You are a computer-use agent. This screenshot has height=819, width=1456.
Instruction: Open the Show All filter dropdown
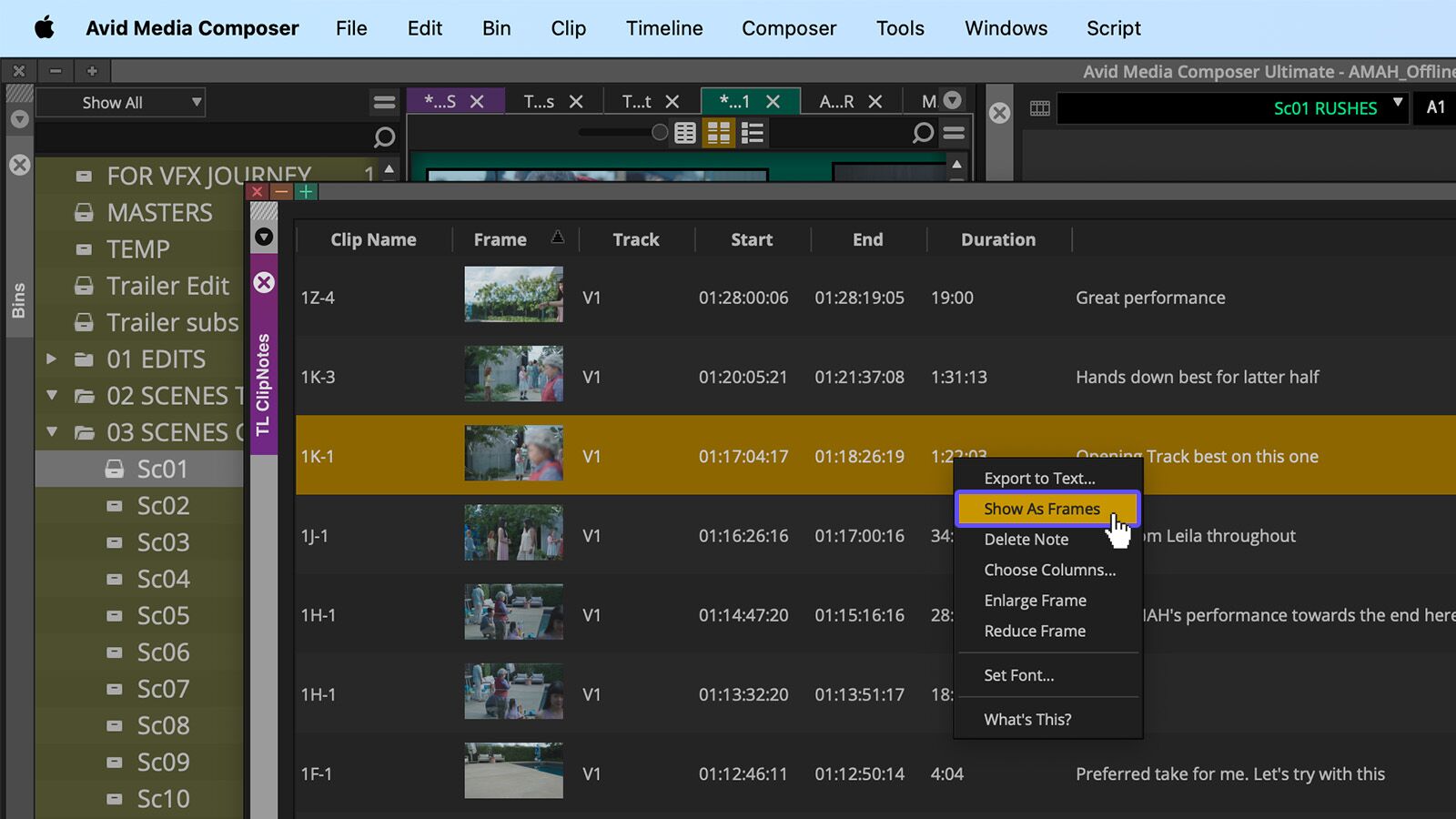coord(119,102)
